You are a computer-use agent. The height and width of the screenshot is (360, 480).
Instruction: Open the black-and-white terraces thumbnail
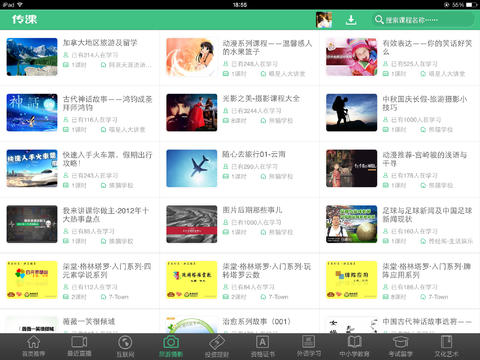[x=192, y=224]
